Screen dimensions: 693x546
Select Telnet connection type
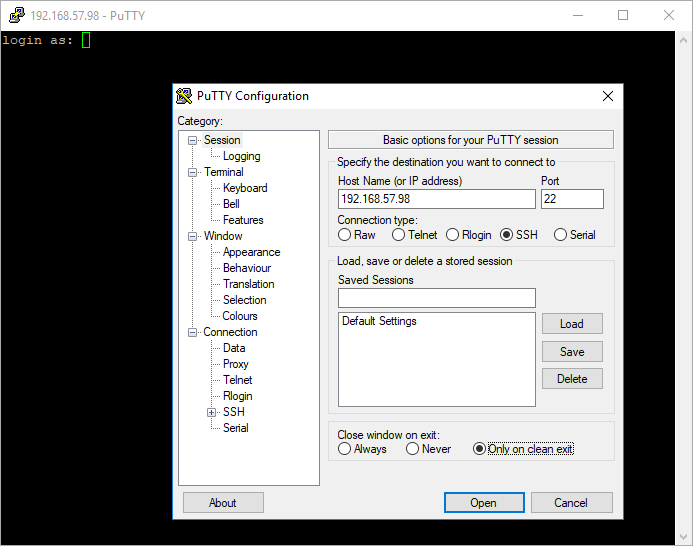tap(415, 235)
